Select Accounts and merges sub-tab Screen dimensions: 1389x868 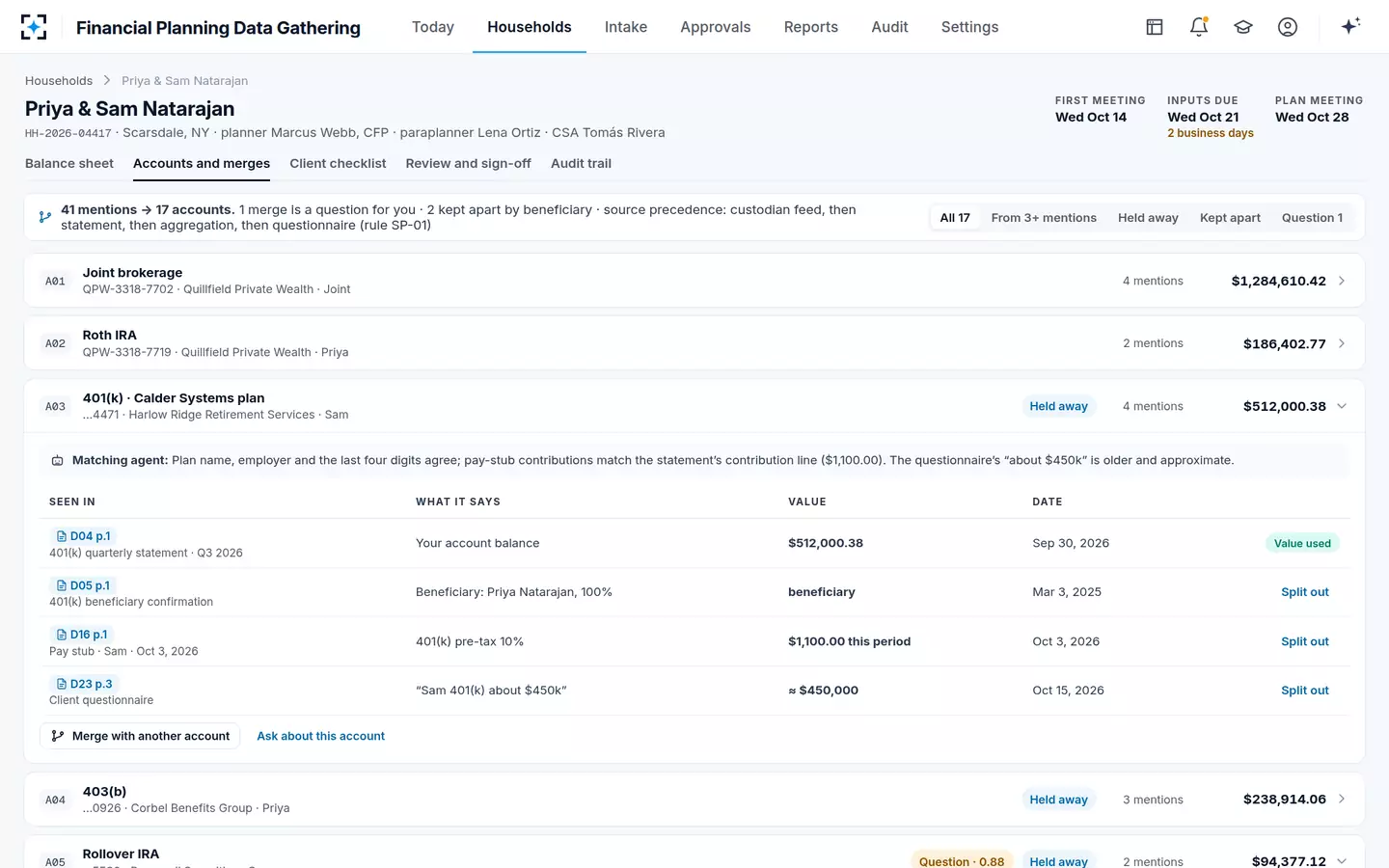click(x=202, y=164)
